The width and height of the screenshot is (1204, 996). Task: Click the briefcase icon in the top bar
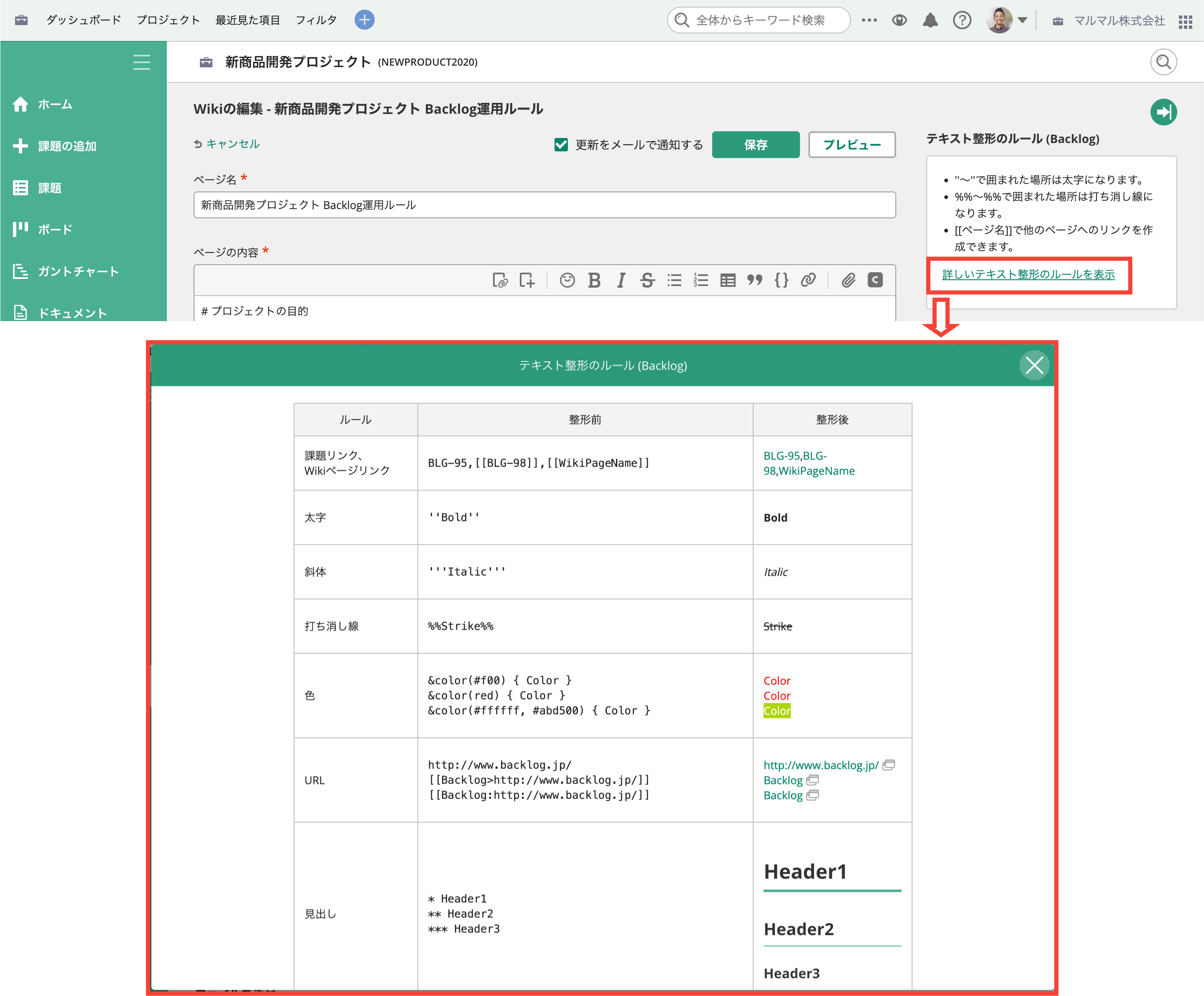coord(21,20)
